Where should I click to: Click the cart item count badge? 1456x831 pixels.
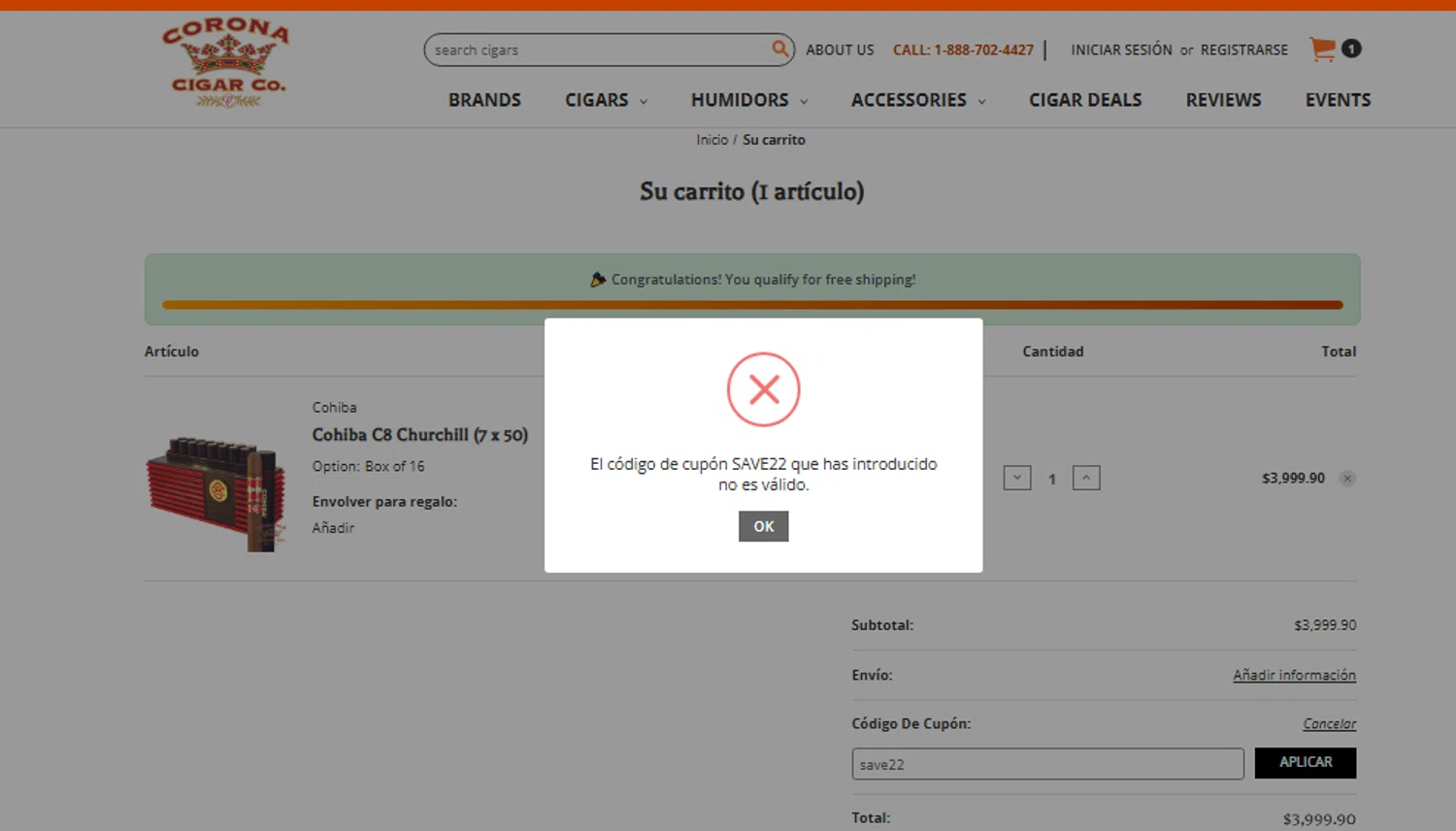pyautogui.click(x=1351, y=49)
